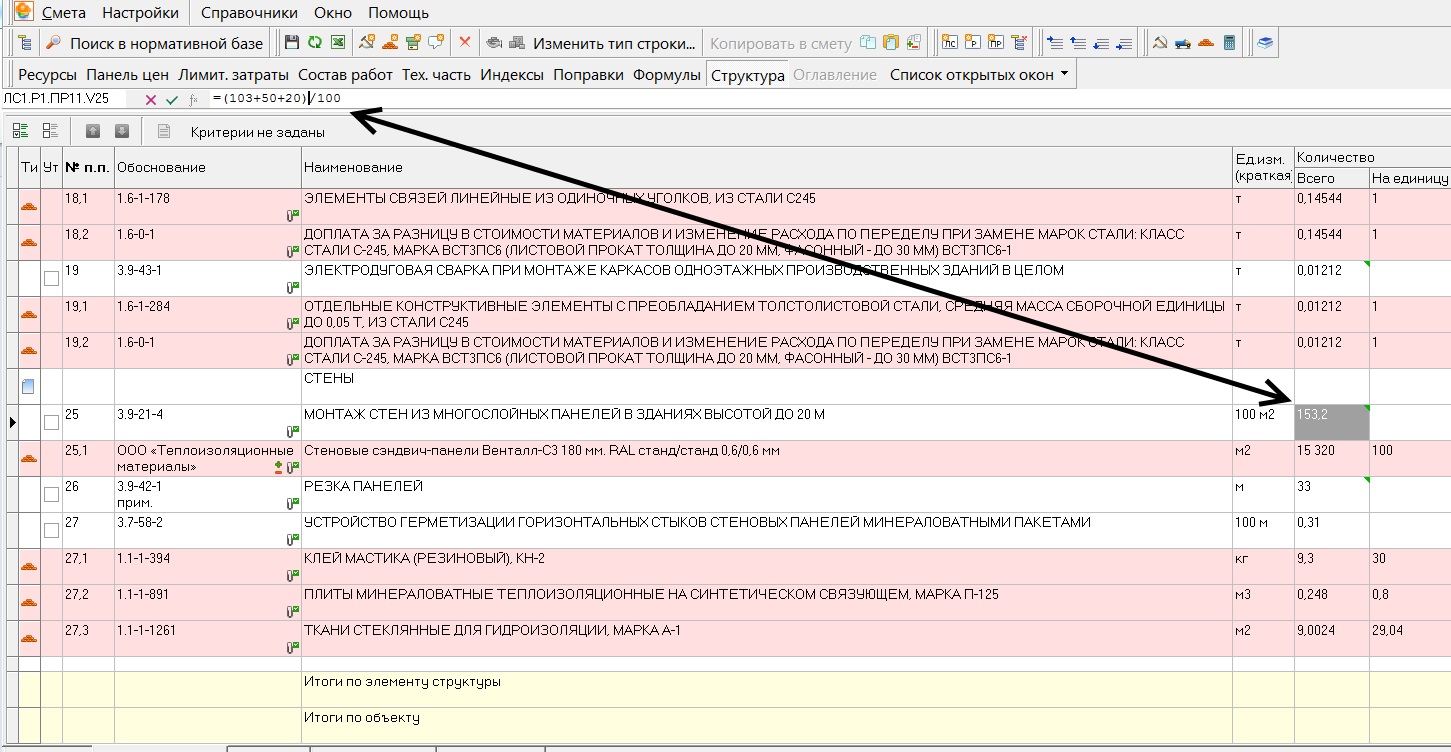Cancel formula edit with the red X
Screen dimensions: 1451x752
point(150,99)
